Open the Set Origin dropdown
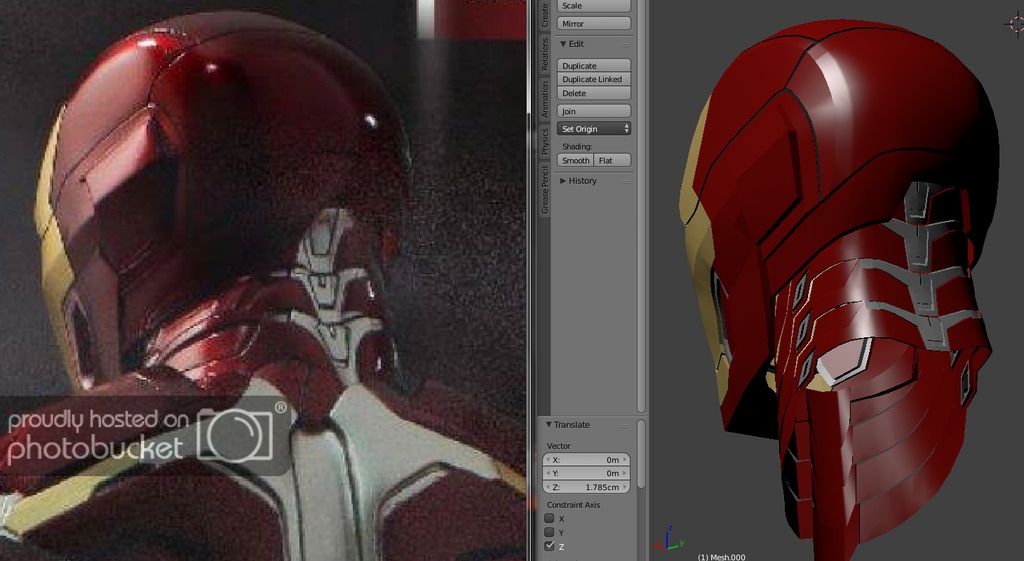This screenshot has width=1024, height=561. (x=594, y=129)
